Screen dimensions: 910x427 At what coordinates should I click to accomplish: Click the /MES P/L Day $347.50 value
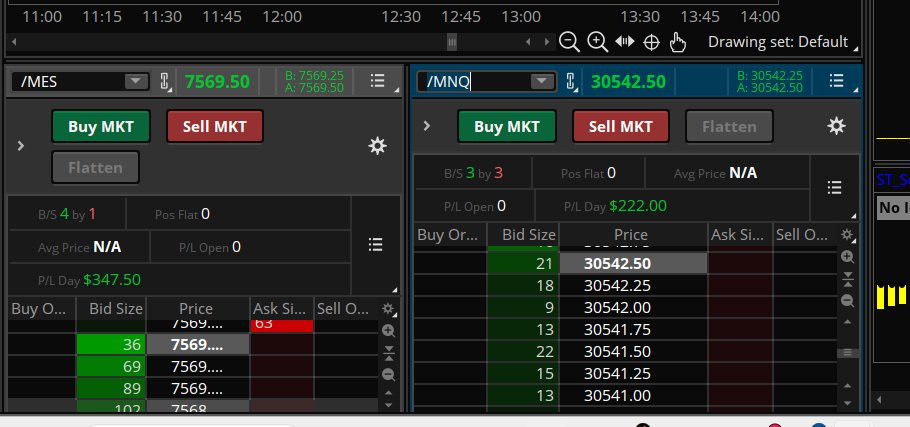click(x=112, y=280)
